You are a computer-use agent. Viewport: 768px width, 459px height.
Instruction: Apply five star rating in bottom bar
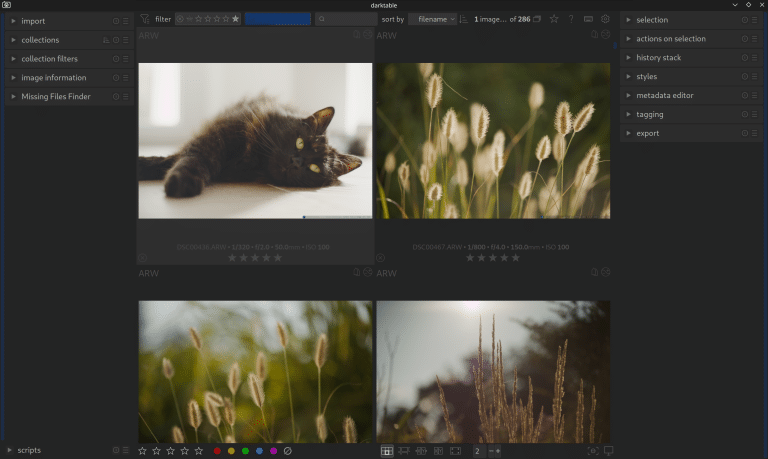[x=198, y=451]
